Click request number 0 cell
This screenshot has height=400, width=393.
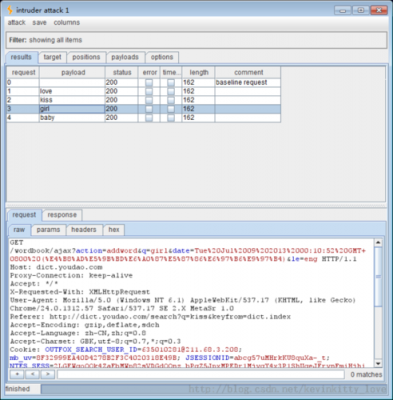23,82
